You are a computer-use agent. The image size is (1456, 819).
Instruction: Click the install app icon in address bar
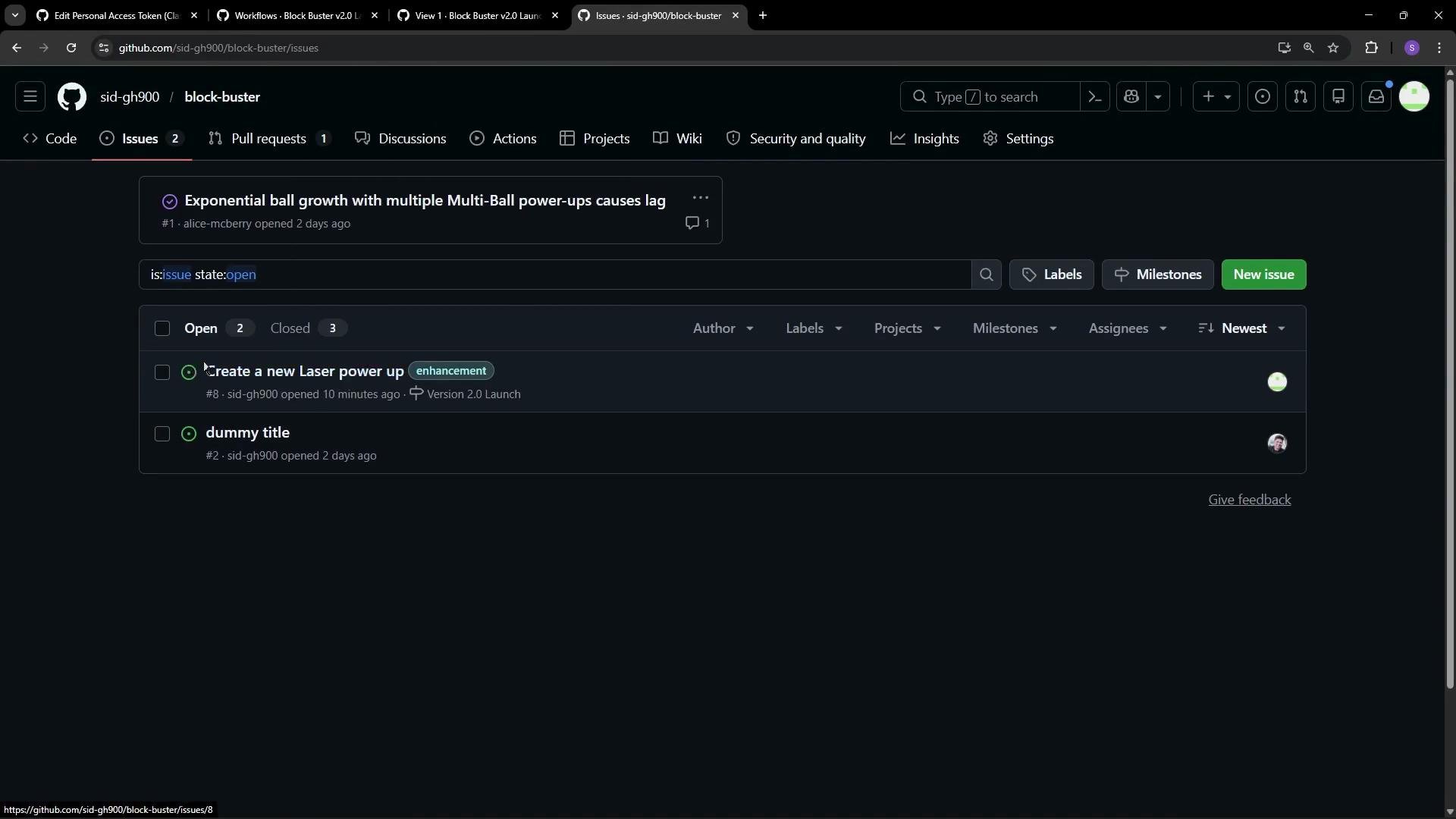pyautogui.click(x=1284, y=48)
